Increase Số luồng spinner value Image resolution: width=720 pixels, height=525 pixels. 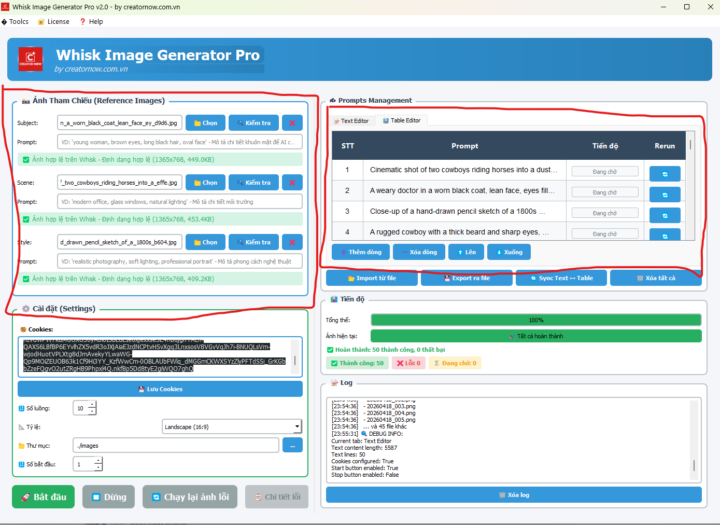tap(92, 405)
